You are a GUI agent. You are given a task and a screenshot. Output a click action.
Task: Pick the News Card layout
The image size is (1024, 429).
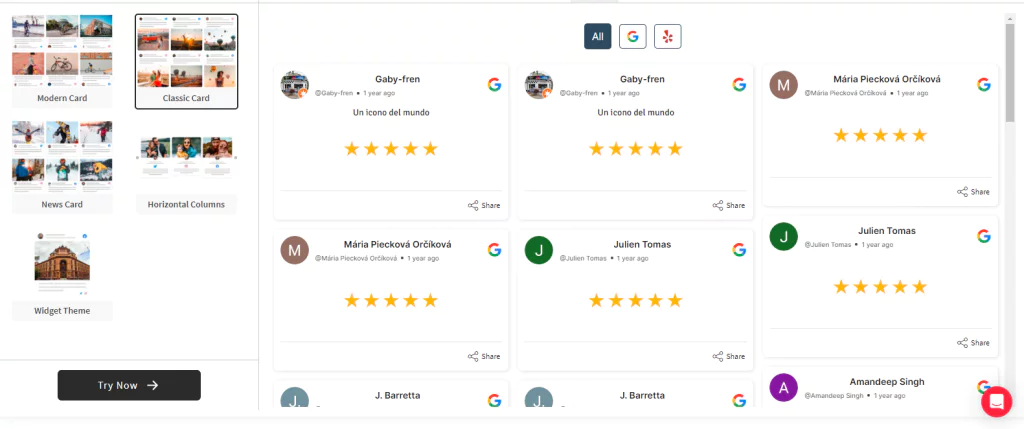click(x=62, y=167)
